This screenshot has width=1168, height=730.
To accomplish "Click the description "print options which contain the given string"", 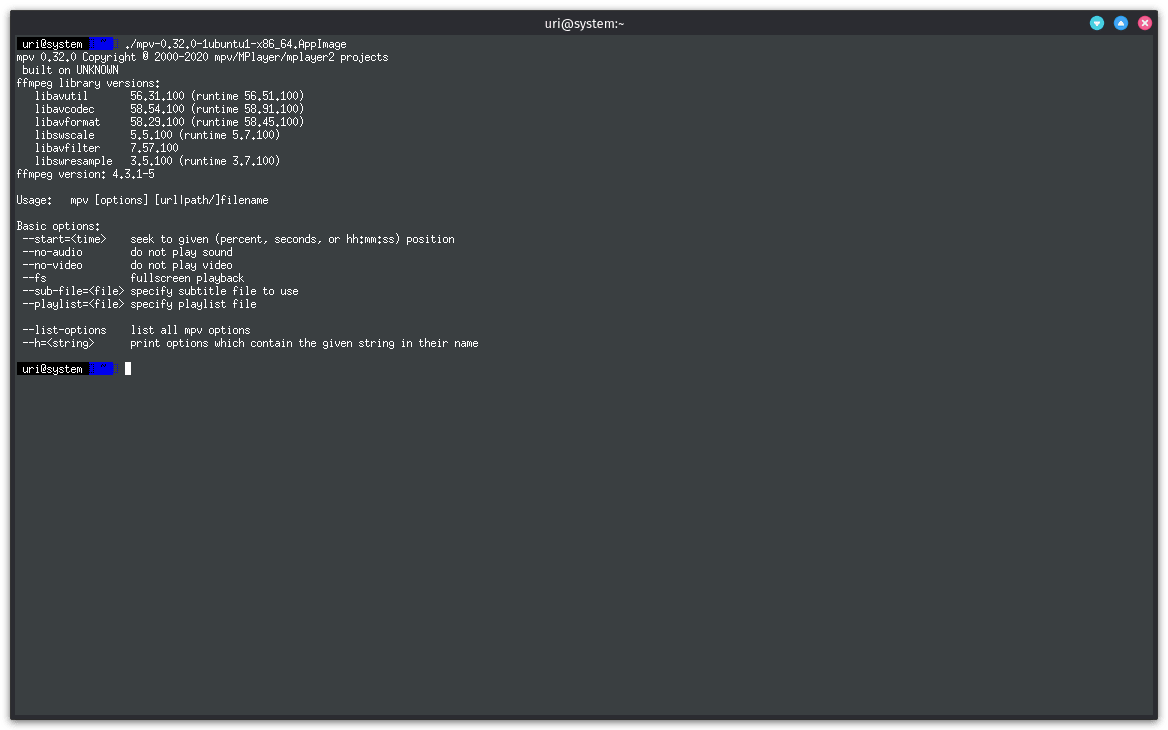I will tap(304, 343).
